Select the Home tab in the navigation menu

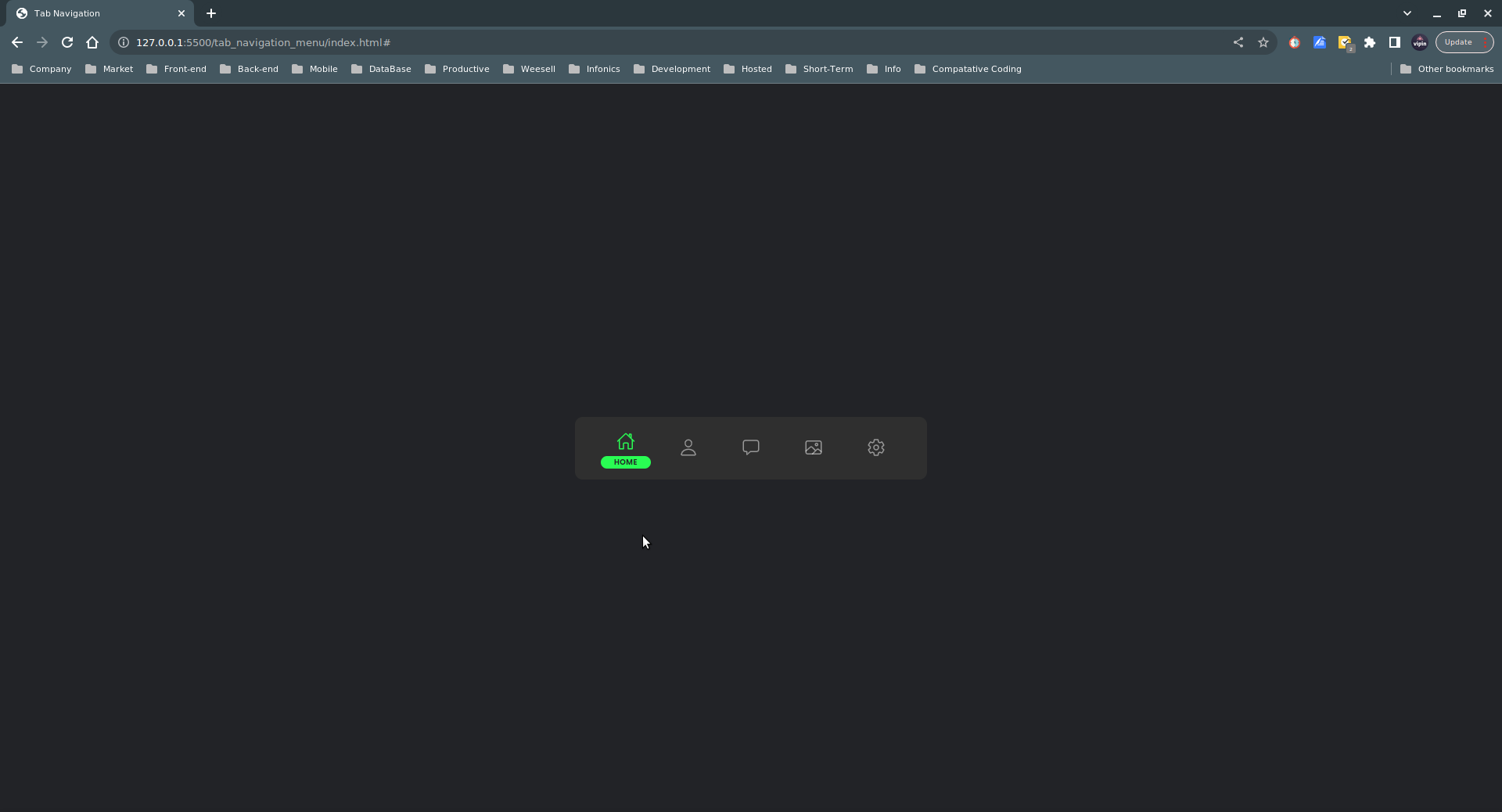(x=625, y=447)
